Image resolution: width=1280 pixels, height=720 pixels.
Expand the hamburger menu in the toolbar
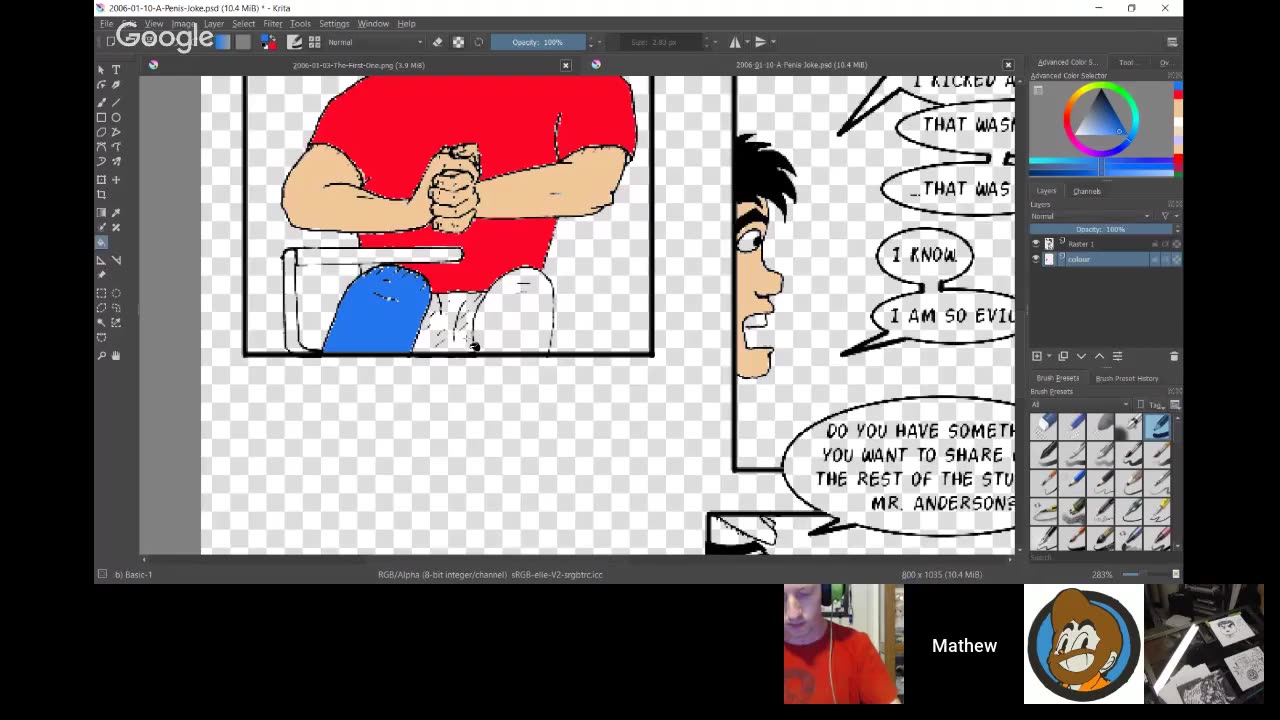1172,42
